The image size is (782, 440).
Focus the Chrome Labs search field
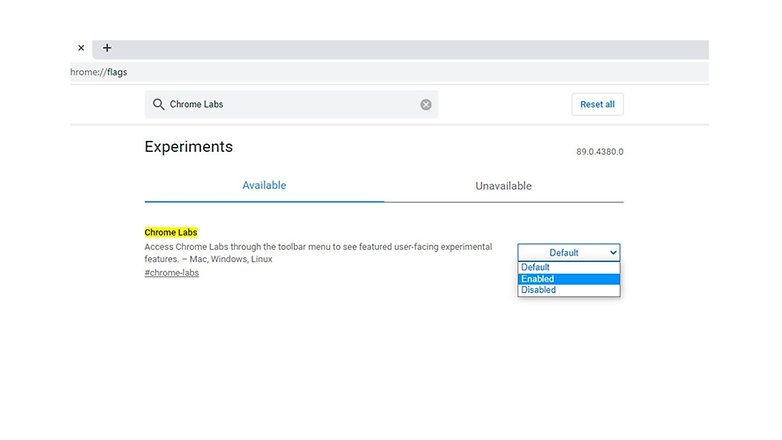tap(291, 104)
